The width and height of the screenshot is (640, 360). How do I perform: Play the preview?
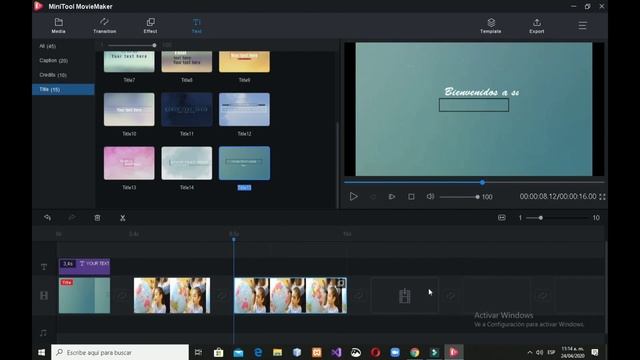353,197
